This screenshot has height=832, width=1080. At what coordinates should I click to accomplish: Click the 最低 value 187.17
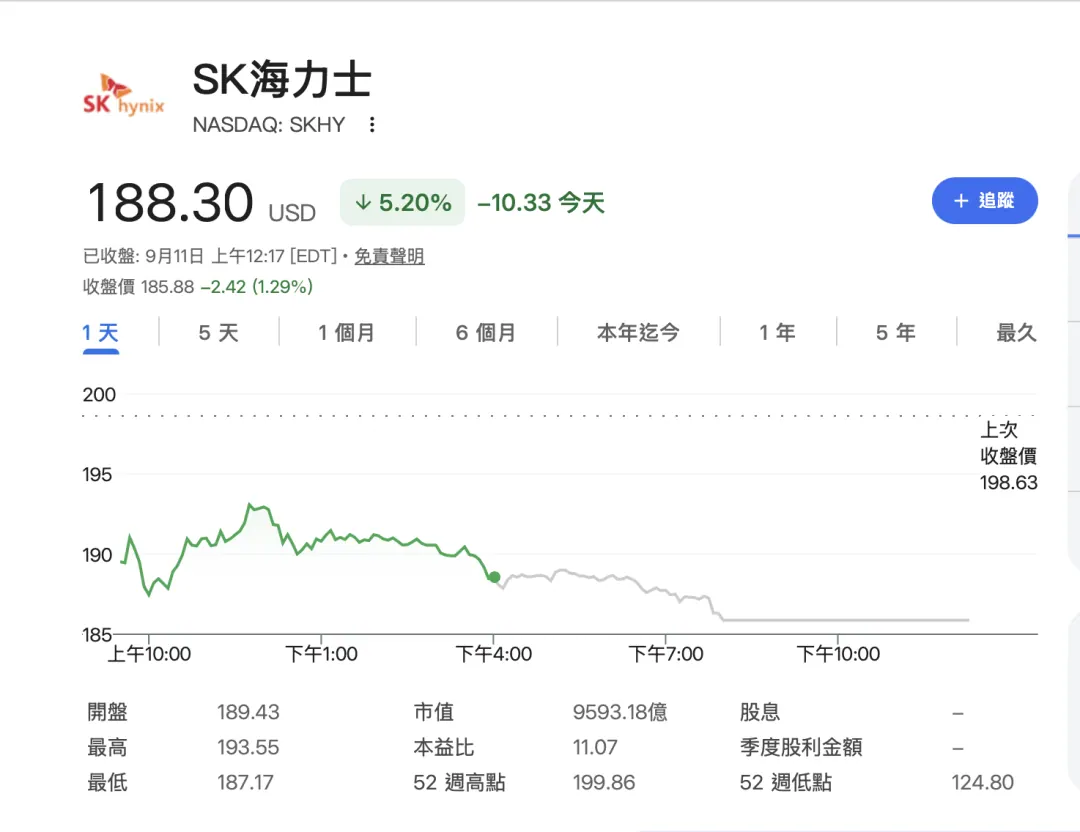pyautogui.click(x=245, y=782)
